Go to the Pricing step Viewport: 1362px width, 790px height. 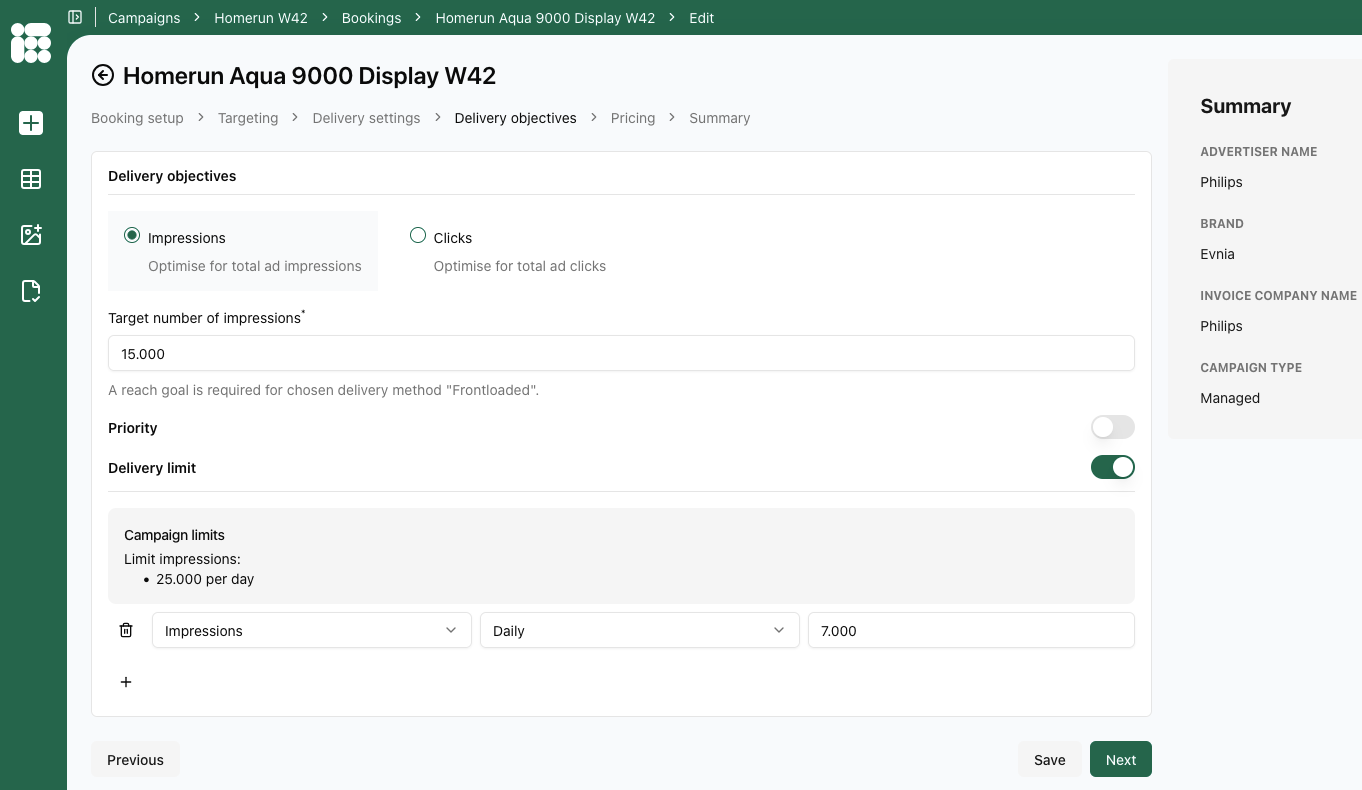tap(633, 118)
